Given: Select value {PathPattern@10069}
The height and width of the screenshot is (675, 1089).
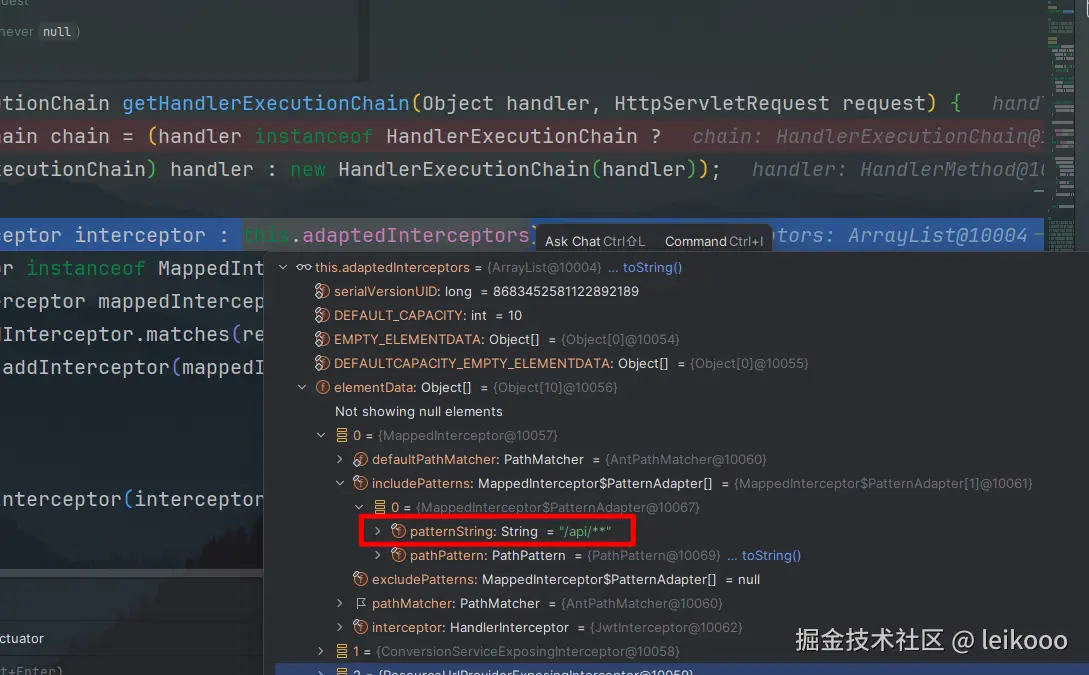Looking at the screenshot, I should (654, 555).
